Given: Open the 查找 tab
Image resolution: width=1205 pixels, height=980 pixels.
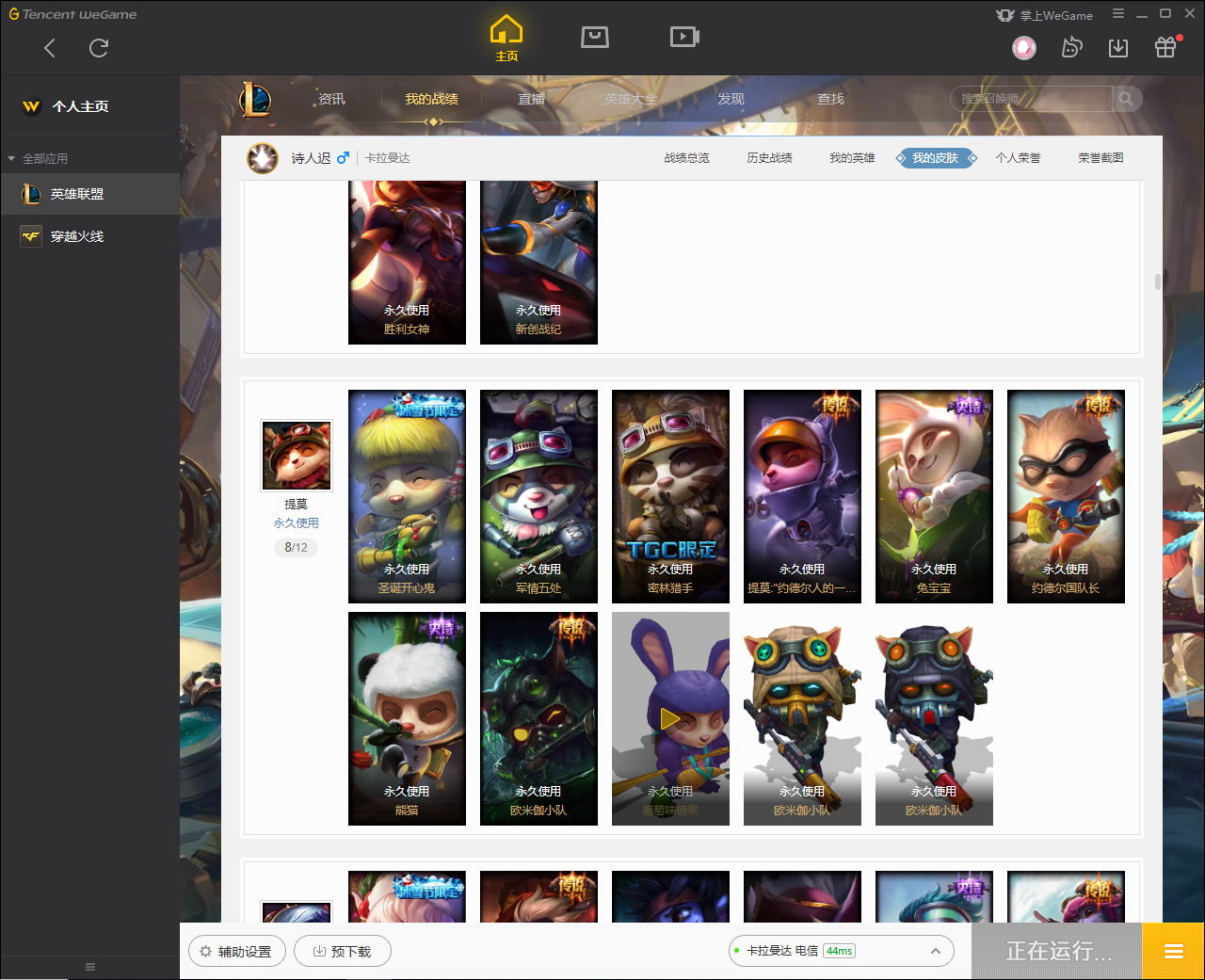Looking at the screenshot, I should pos(830,99).
